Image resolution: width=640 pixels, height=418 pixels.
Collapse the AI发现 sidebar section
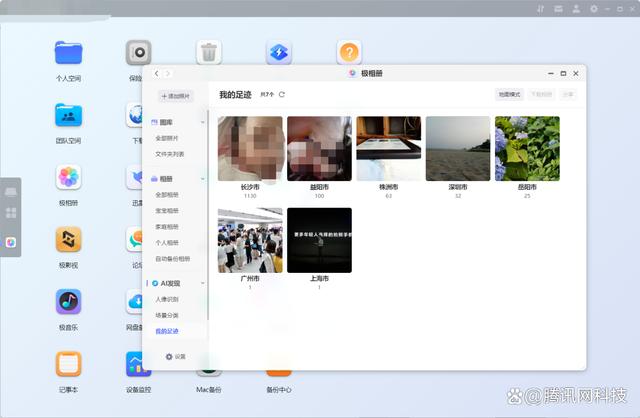coord(203,283)
